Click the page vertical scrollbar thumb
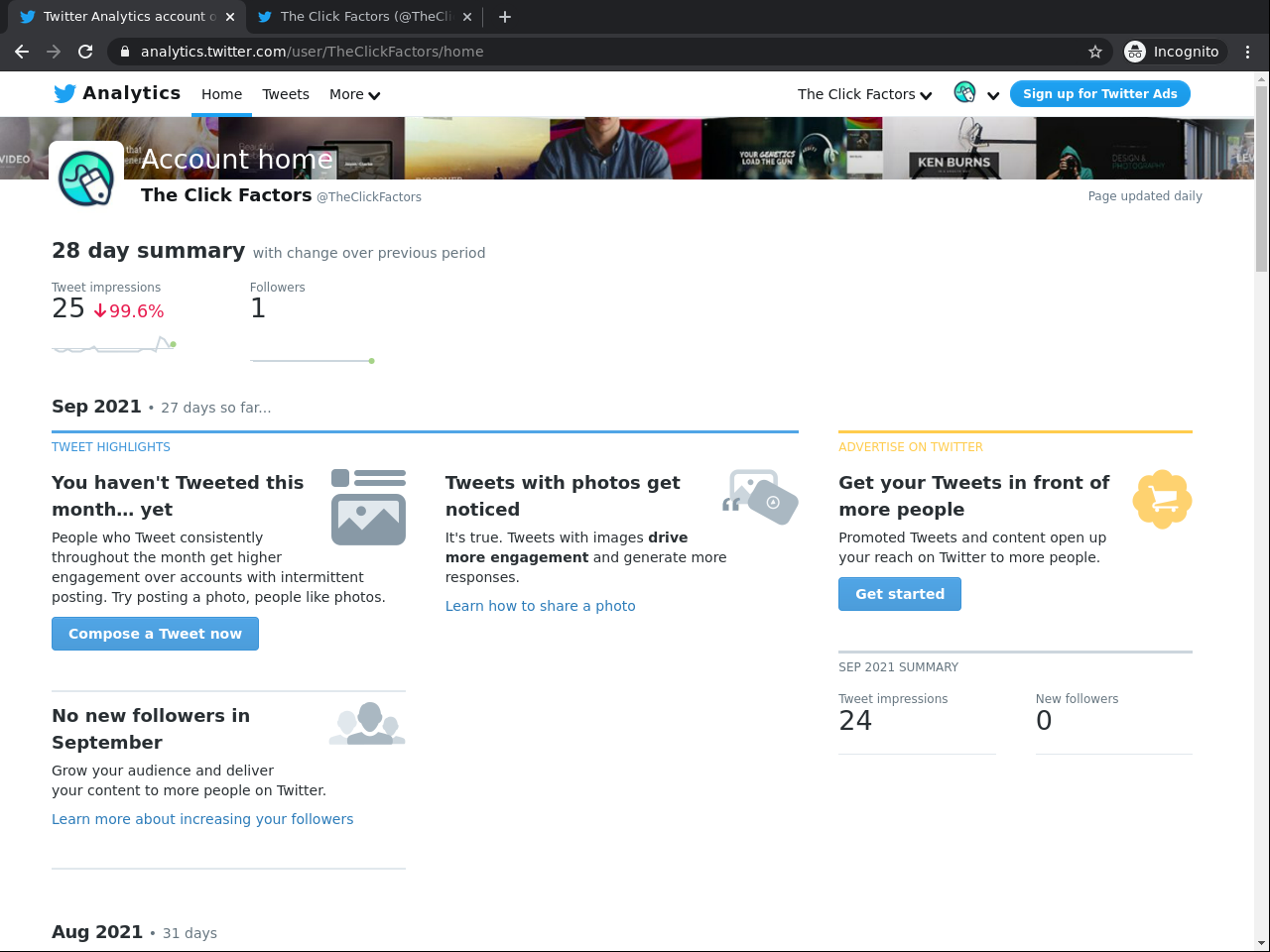 pos(1261,178)
